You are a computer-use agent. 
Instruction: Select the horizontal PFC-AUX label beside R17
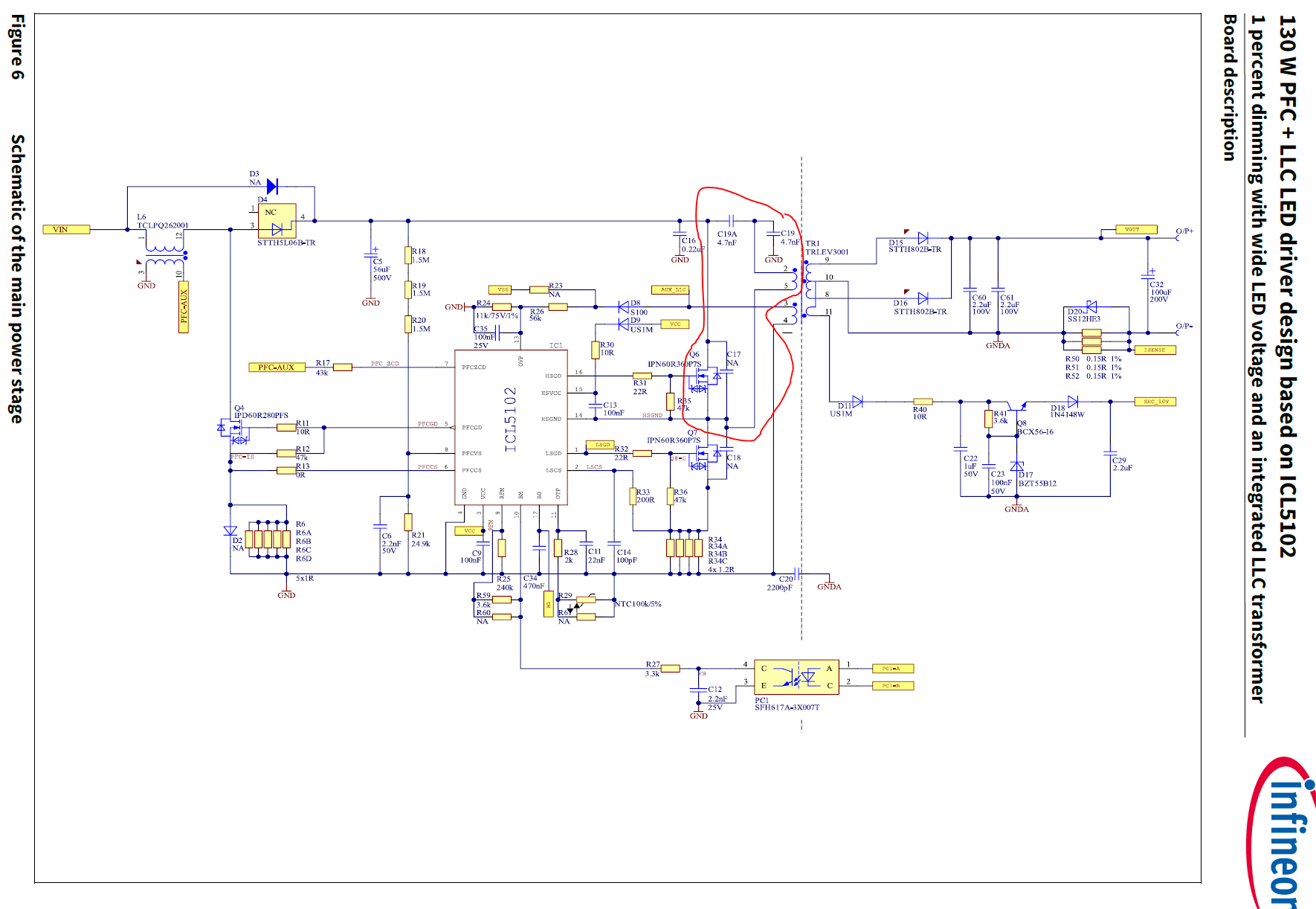coord(277,367)
